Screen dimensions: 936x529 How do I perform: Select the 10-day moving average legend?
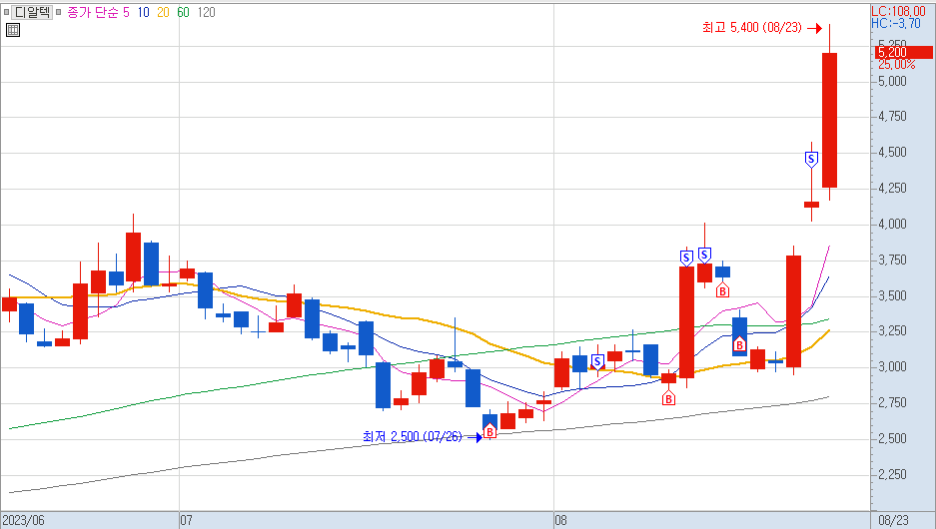(x=143, y=12)
